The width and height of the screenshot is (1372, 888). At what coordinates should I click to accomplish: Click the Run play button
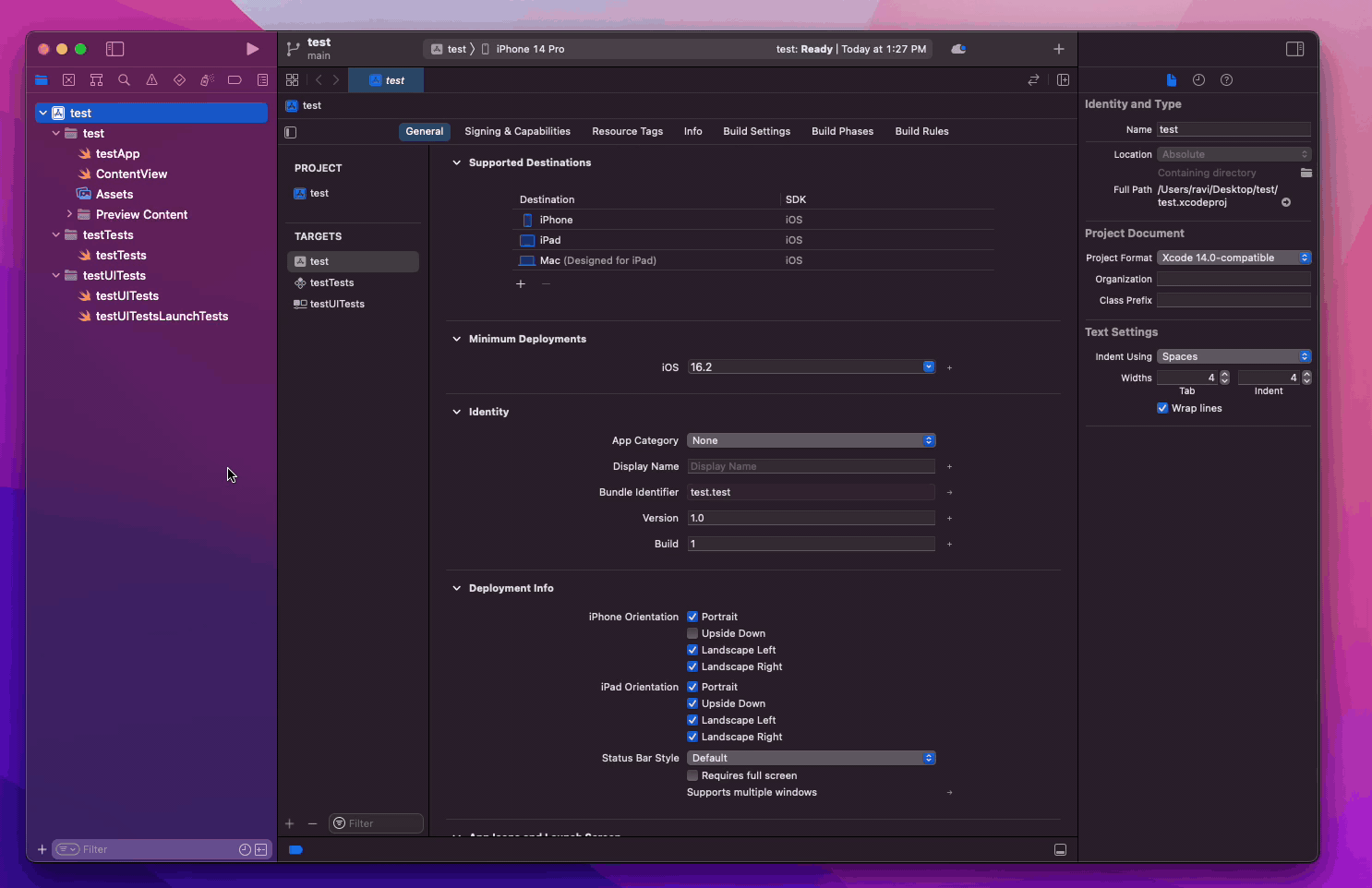tap(252, 49)
